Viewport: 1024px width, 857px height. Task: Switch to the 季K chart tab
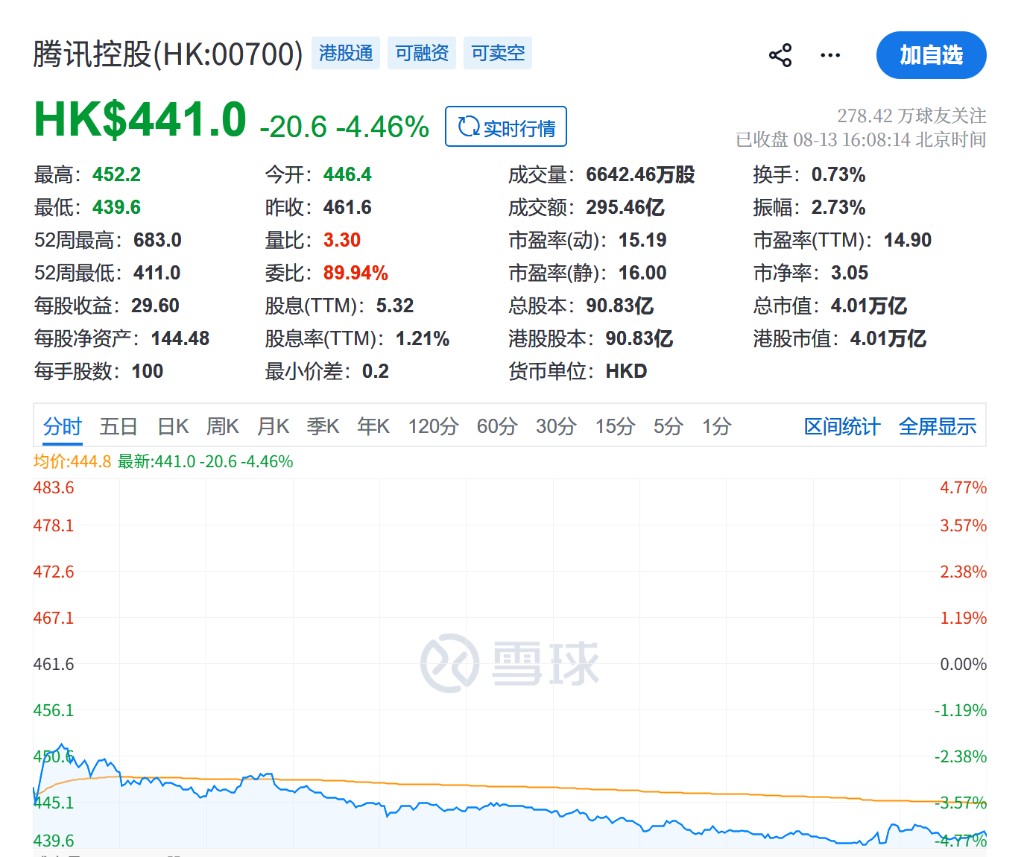click(x=323, y=427)
